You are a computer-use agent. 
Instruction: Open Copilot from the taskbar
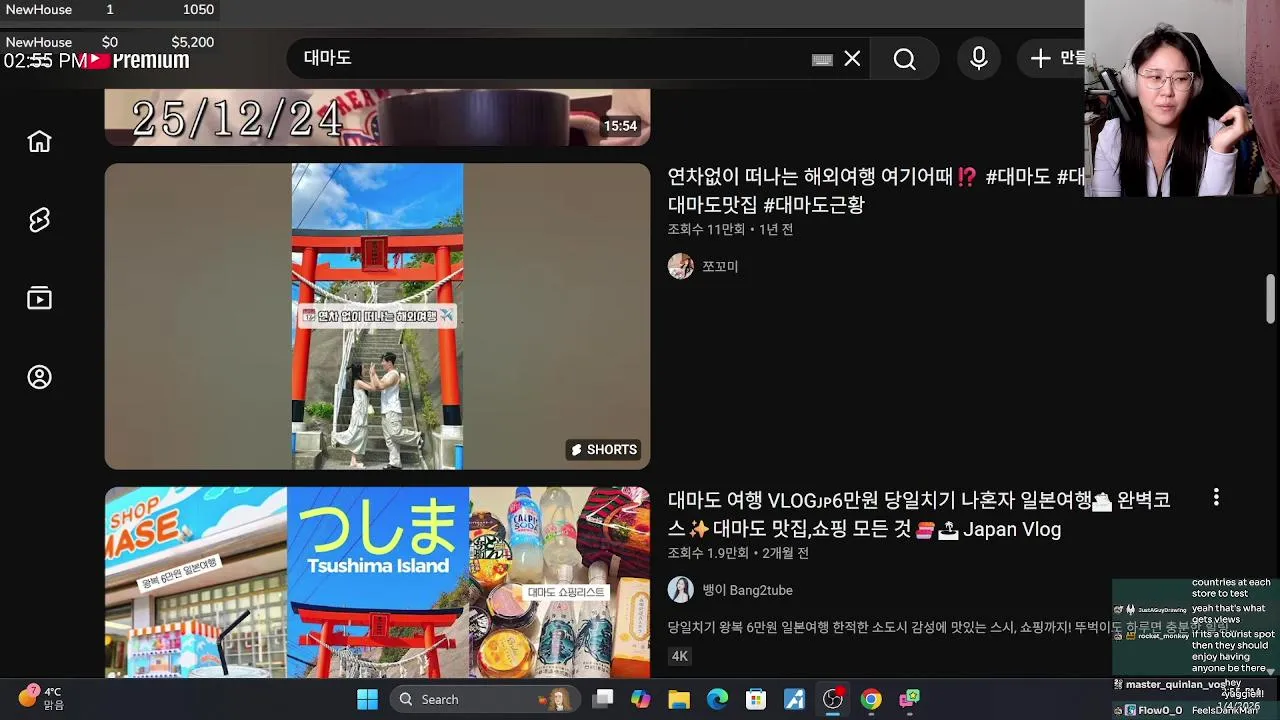[641, 699]
